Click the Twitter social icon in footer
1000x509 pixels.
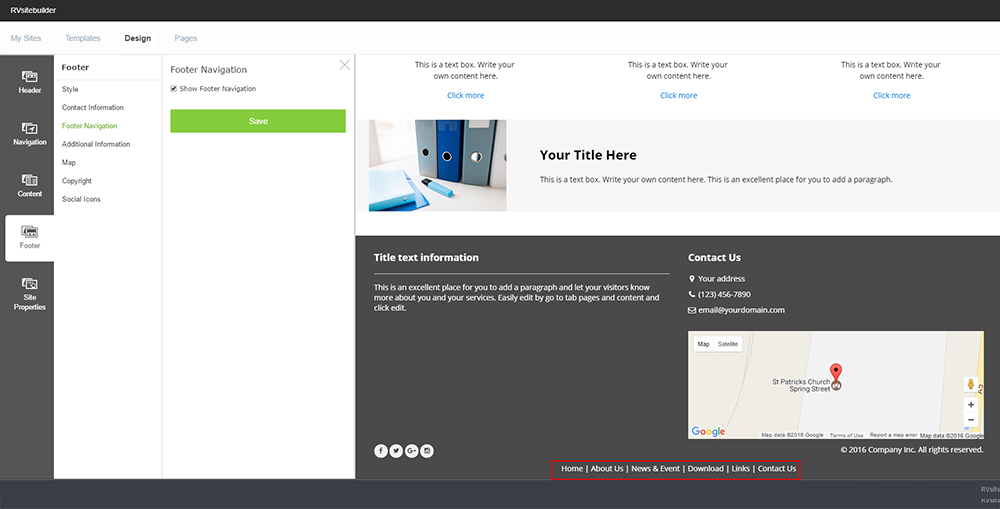(x=396, y=451)
